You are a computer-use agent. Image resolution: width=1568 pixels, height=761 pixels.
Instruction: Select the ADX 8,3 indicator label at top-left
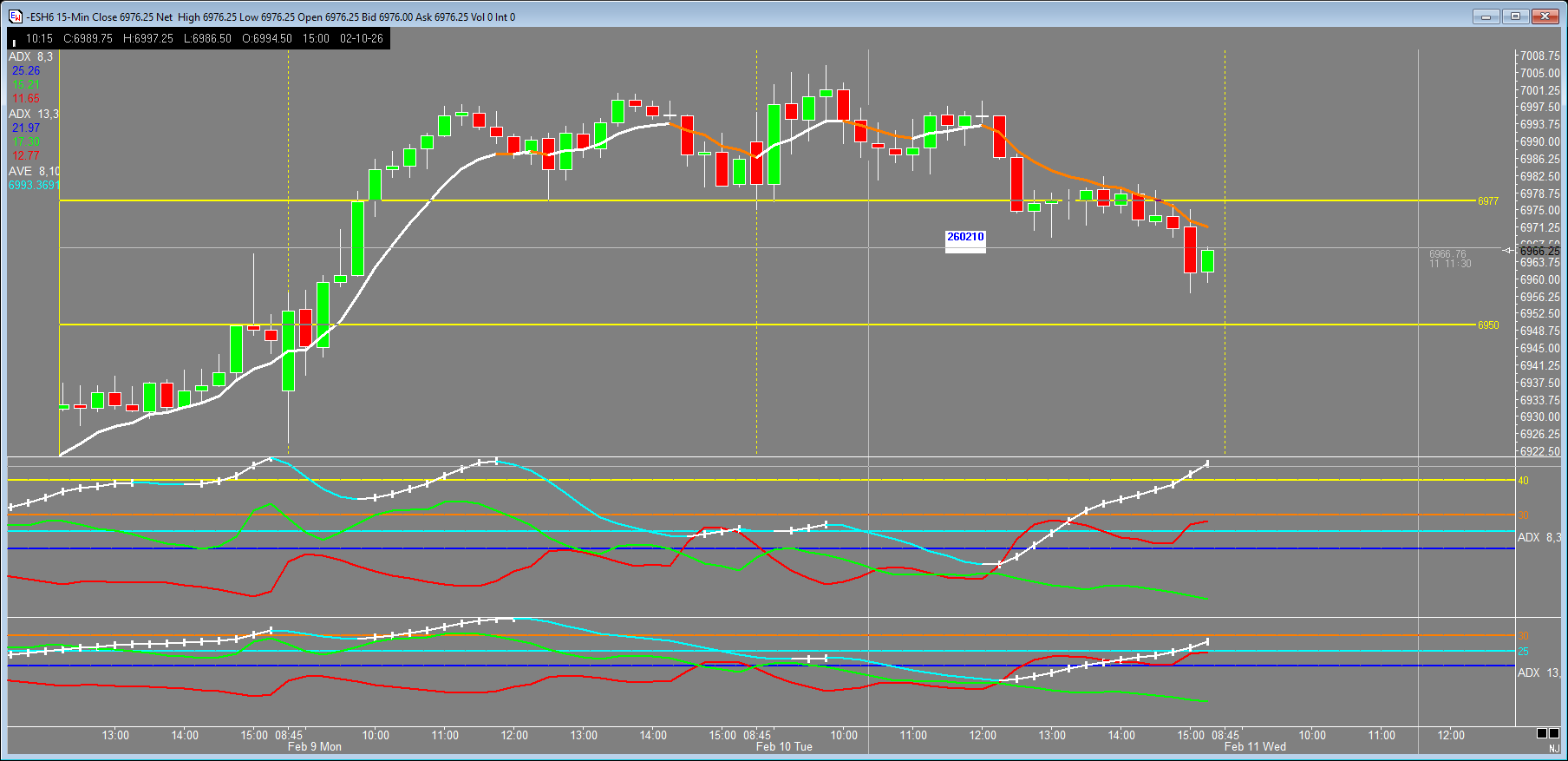pyautogui.click(x=30, y=56)
